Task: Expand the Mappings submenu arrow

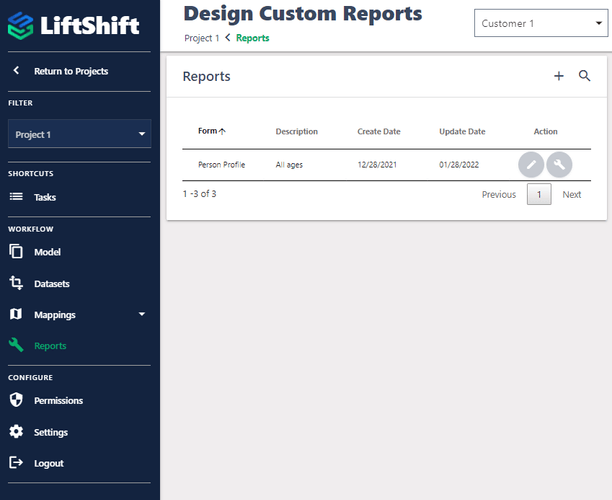Action: [x=141, y=315]
